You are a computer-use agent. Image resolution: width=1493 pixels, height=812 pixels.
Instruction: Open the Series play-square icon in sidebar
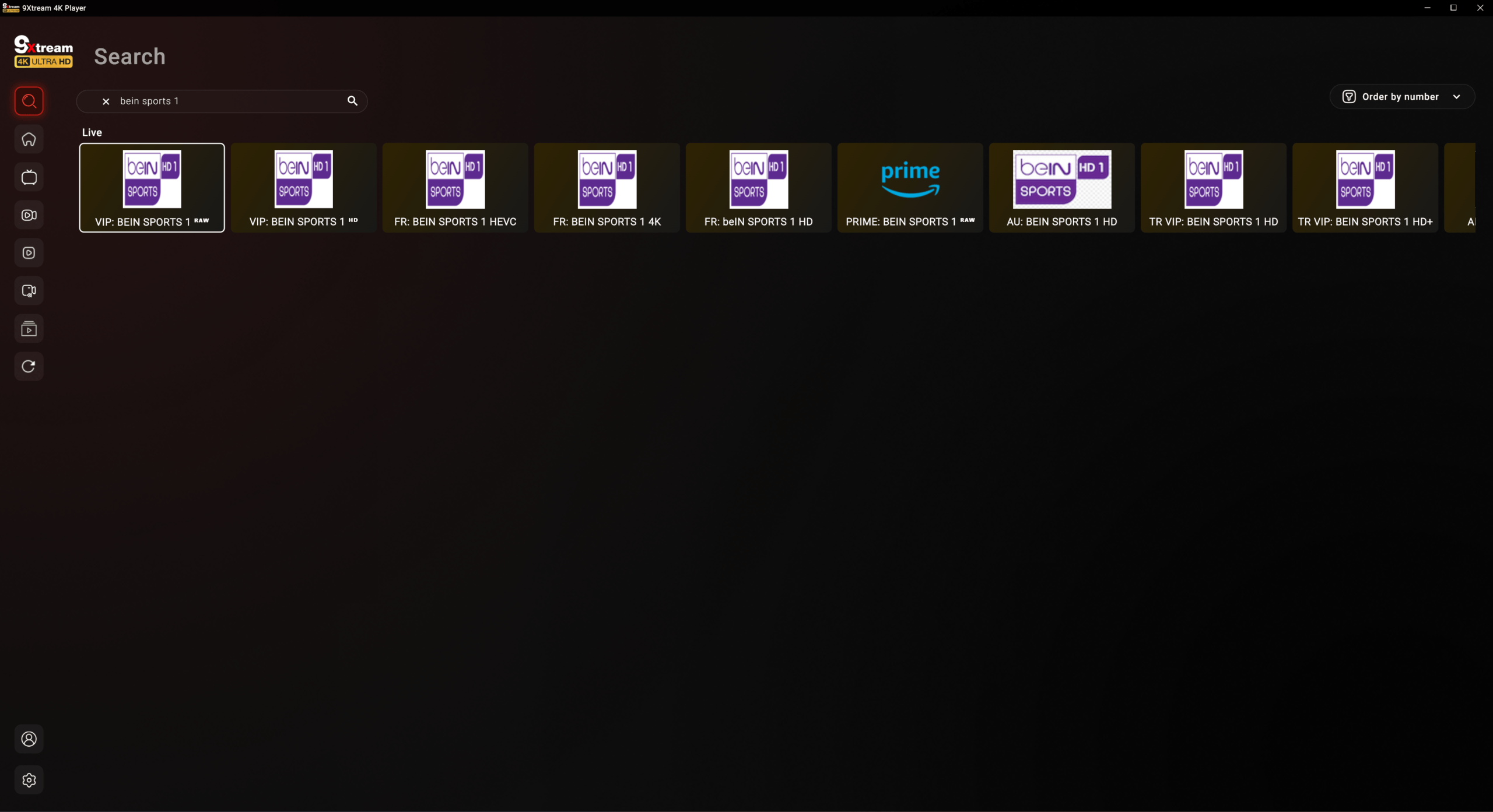tap(29, 253)
